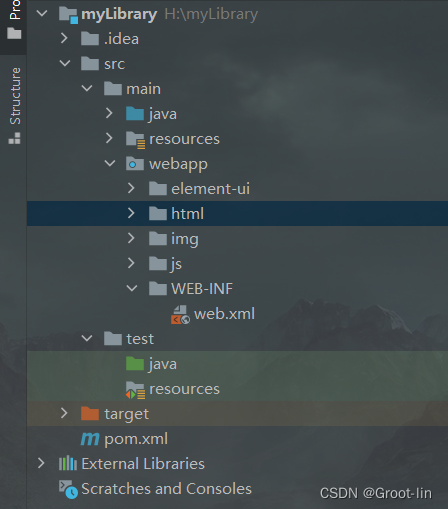Select the resources label under test
The width and height of the screenshot is (448, 509).
pyautogui.click(x=184, y=389)
